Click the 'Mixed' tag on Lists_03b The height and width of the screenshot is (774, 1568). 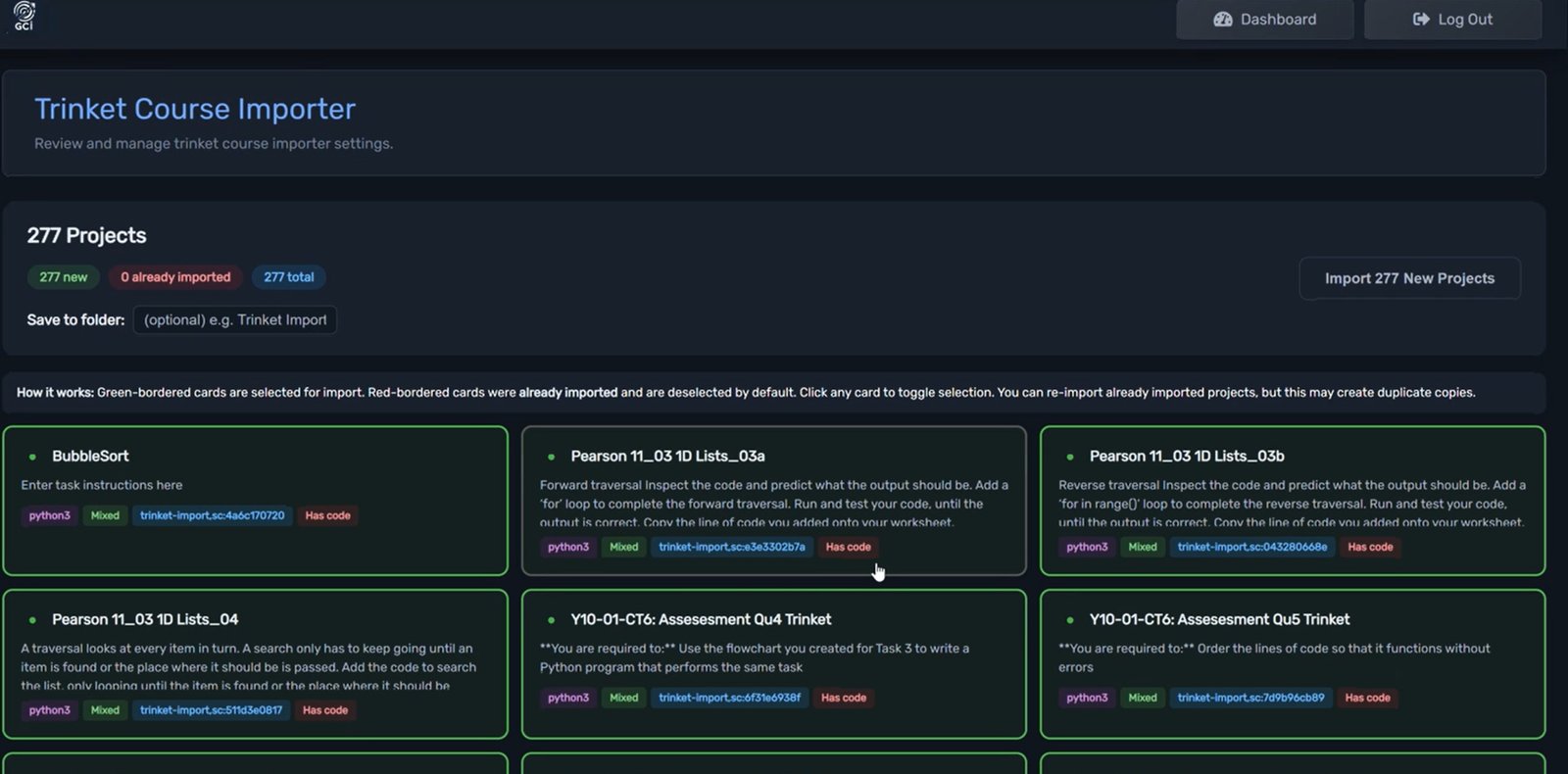pos(1143,547)
